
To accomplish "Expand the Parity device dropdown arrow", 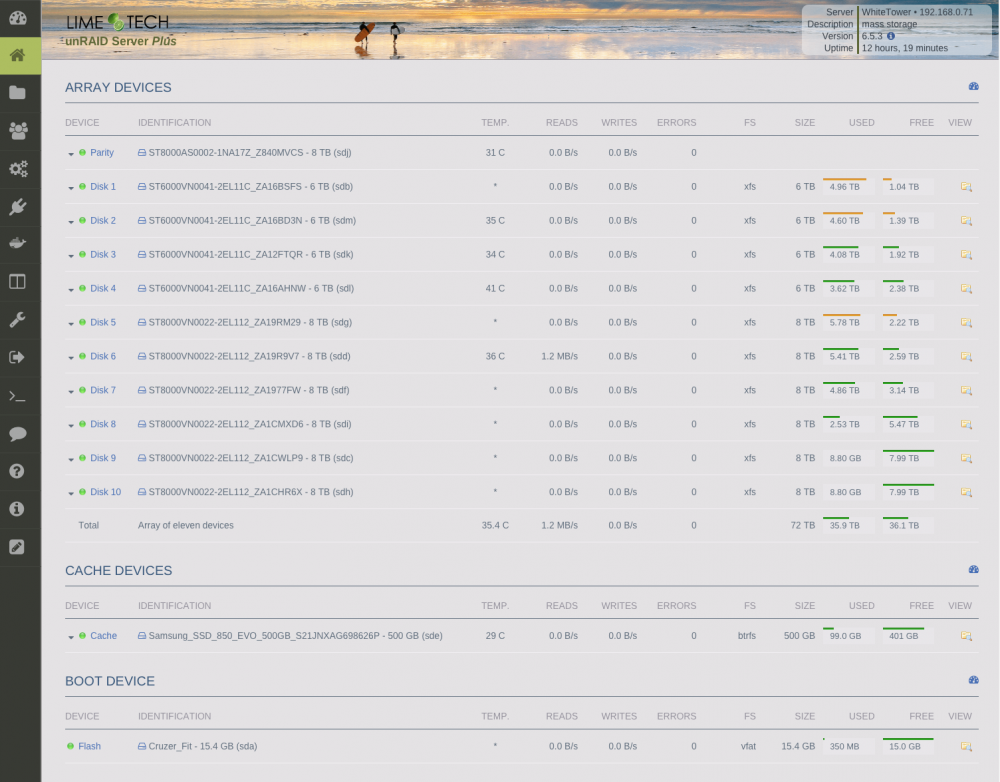I will coord(71,154).
